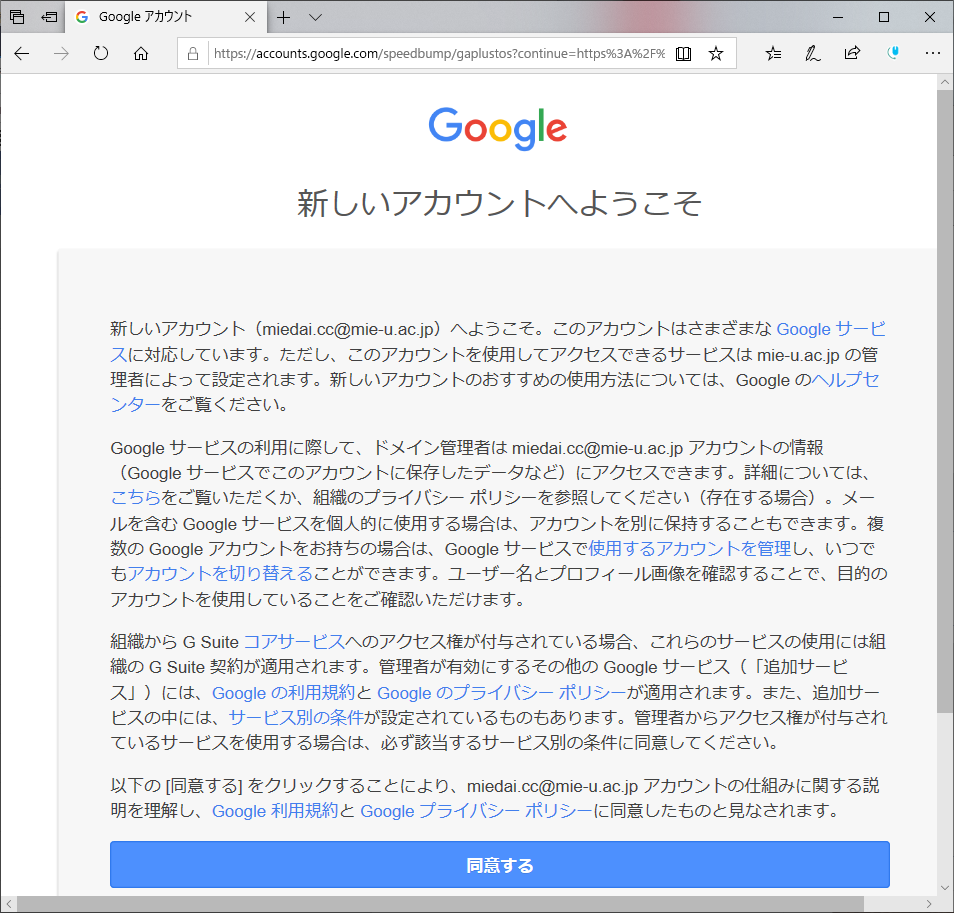Set these tabs aside icon
954x913 pixels.
[x=49, y=17]
